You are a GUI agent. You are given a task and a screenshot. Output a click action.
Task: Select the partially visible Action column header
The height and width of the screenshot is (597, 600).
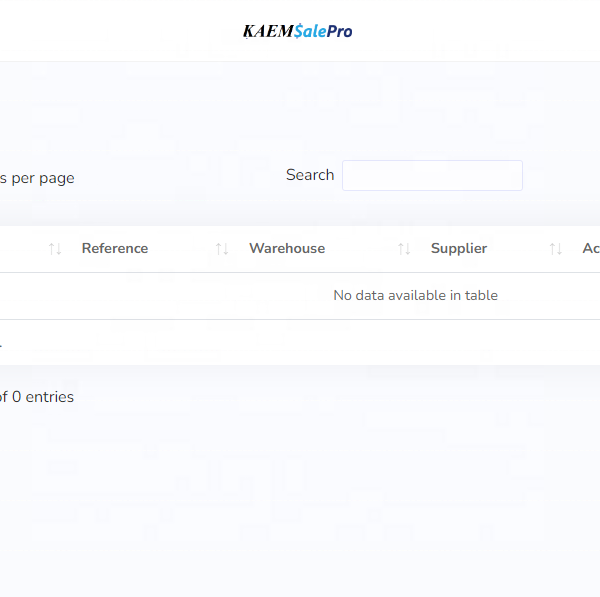click(x=590, y=249)
